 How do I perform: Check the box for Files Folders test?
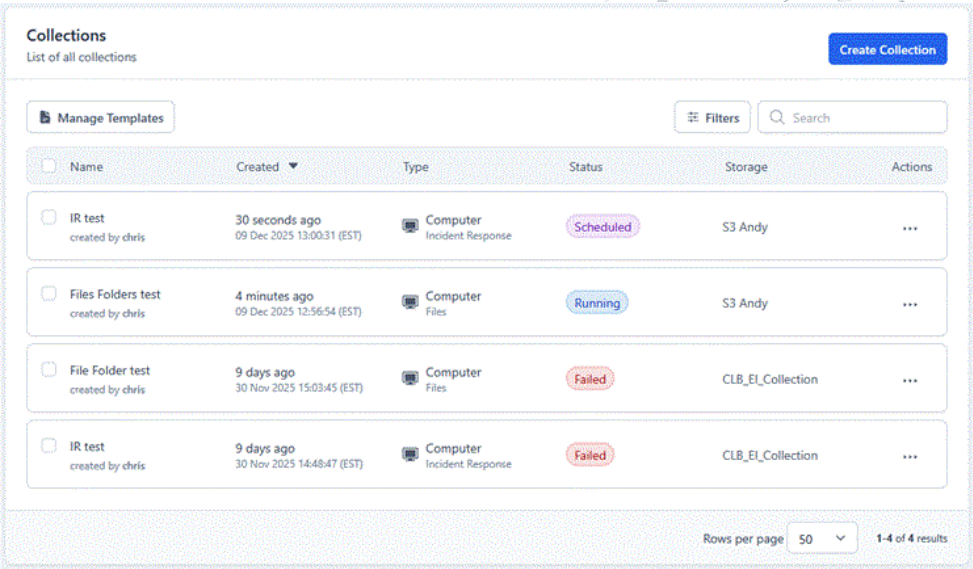point(49,294)
